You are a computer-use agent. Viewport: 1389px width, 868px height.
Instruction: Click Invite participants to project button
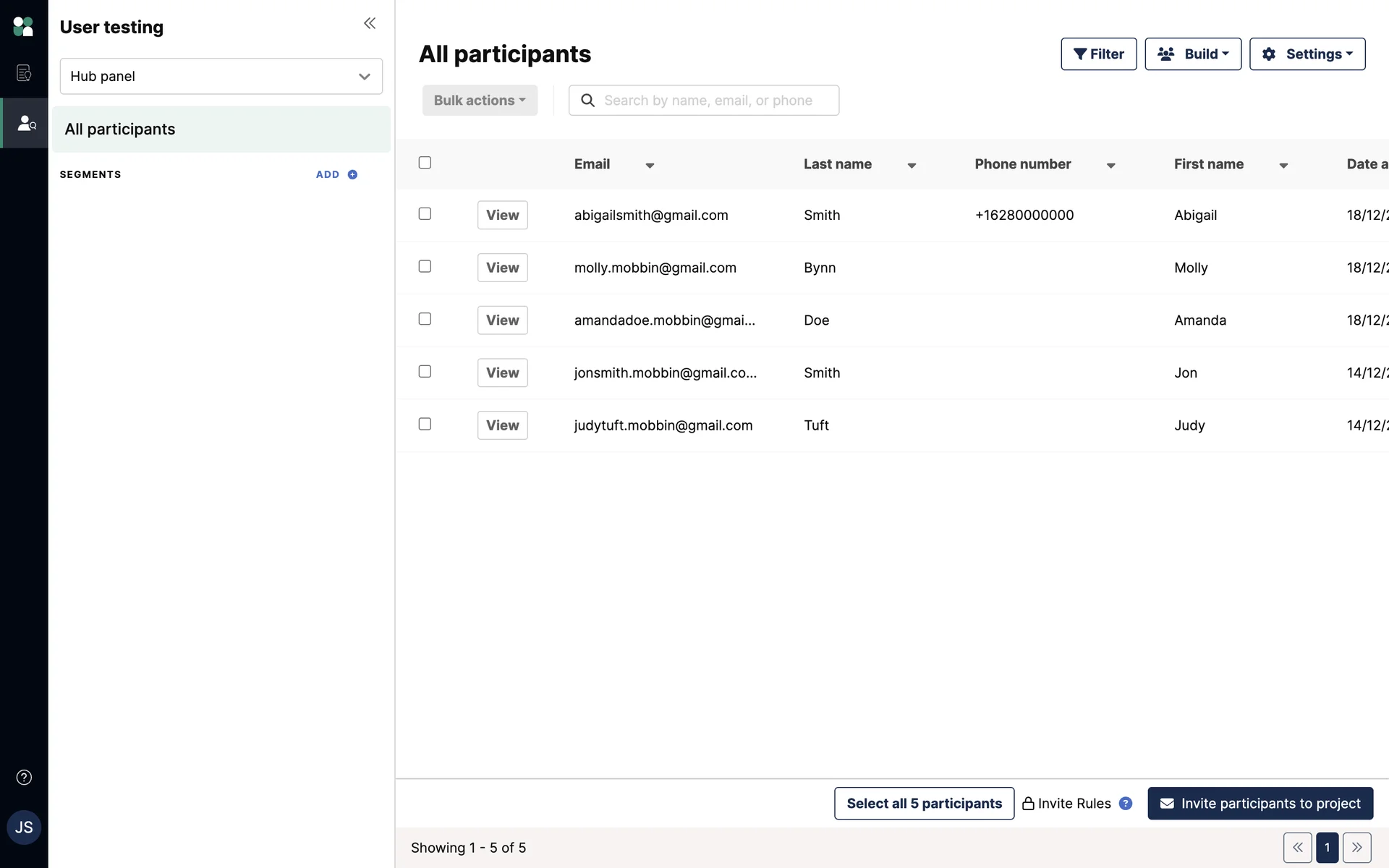(1260, 804)
